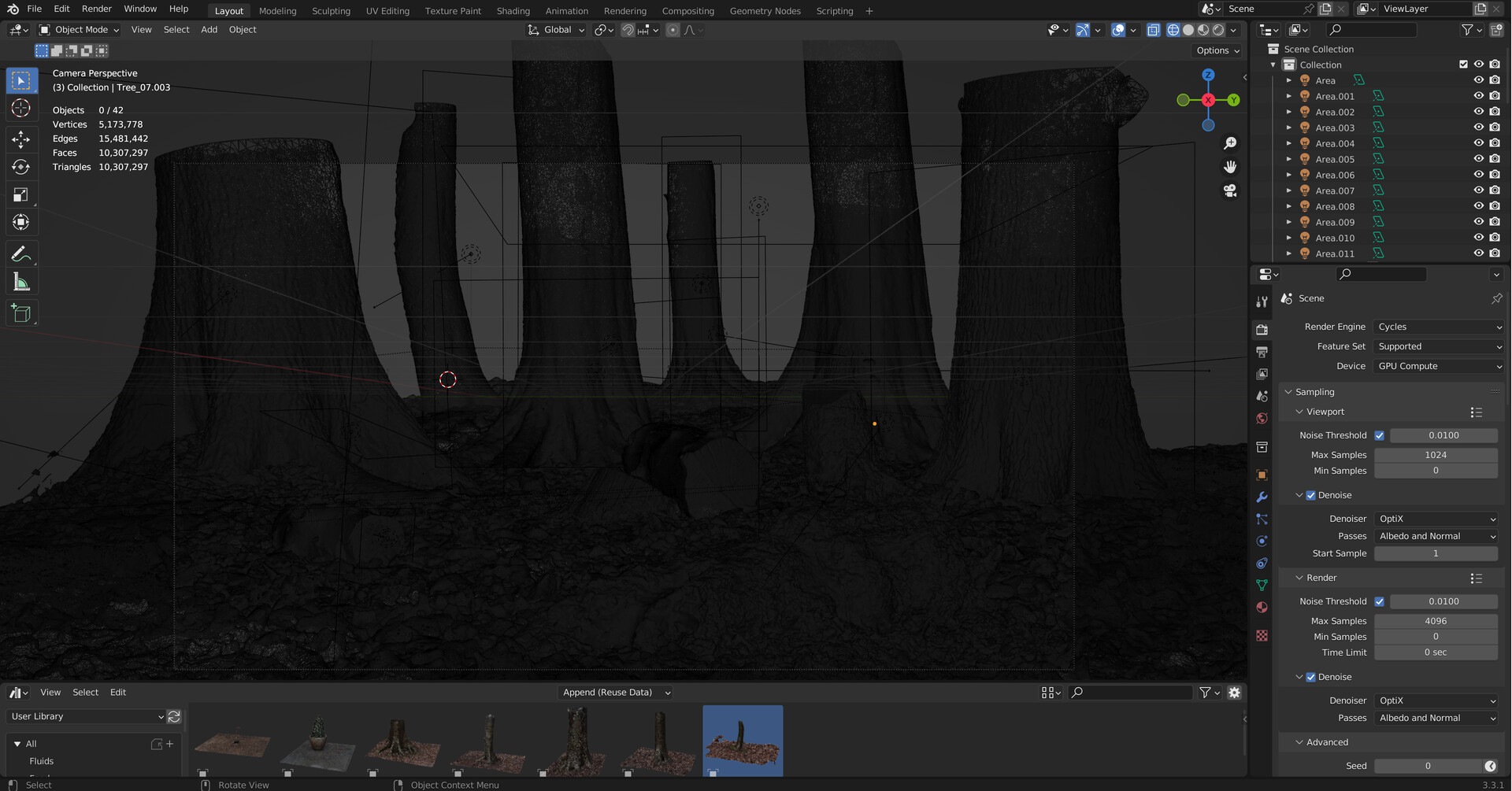Viewport: 1512px width, 791px height.
Task: Open the Modifier Properties tab
Action: click(x=1262, y=497)
